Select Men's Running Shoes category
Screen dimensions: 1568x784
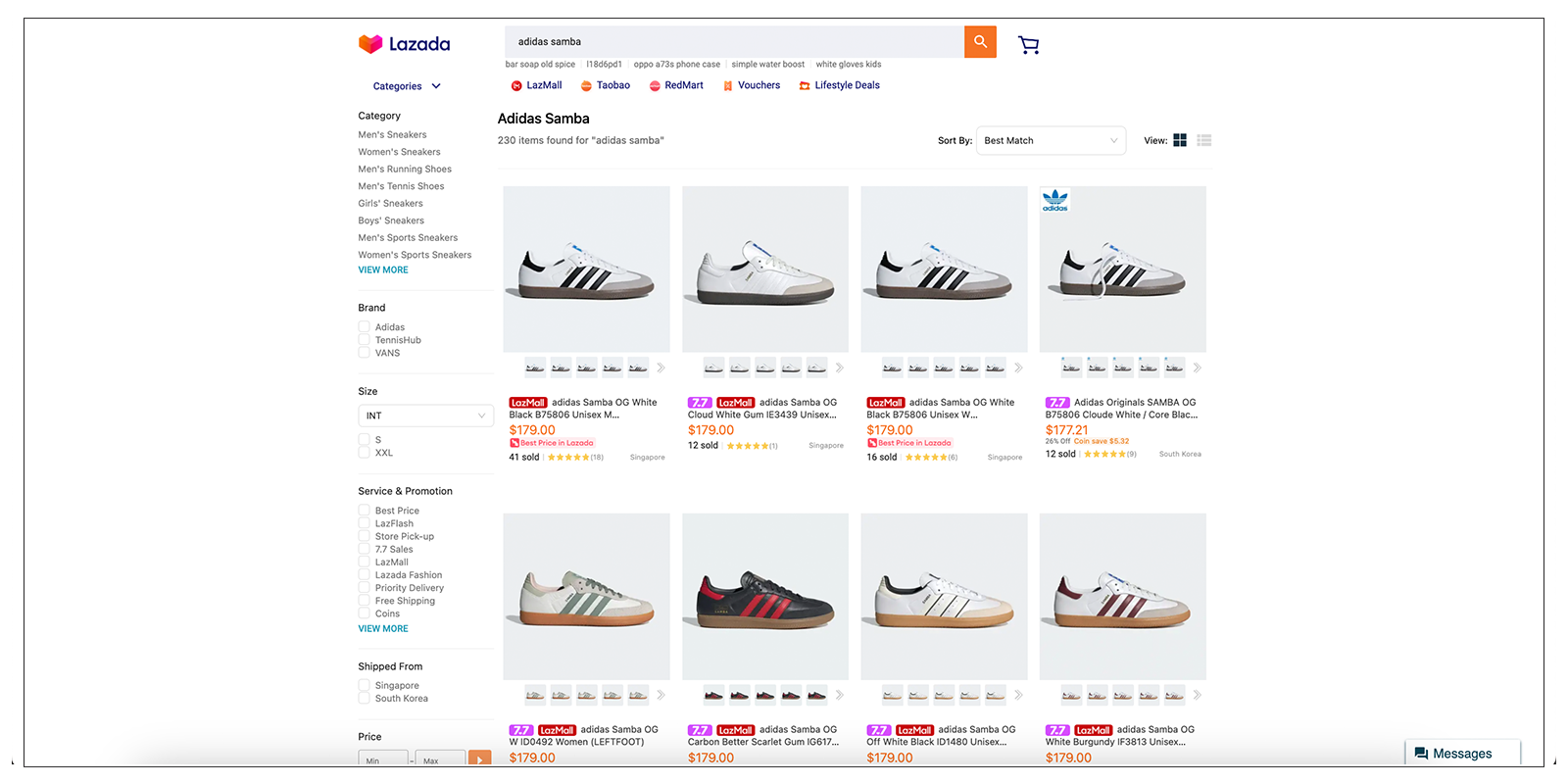point(405,170)
